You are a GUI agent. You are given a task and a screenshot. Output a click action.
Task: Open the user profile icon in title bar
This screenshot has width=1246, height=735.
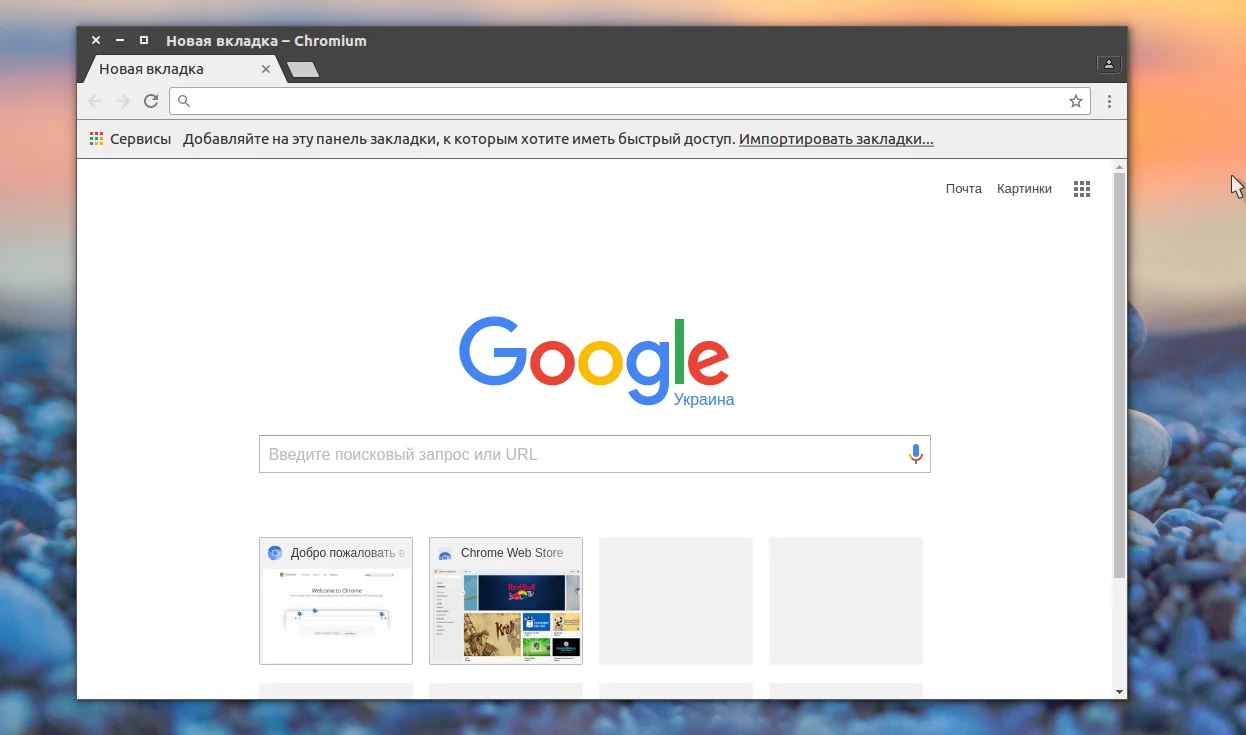coord(1109,64)
